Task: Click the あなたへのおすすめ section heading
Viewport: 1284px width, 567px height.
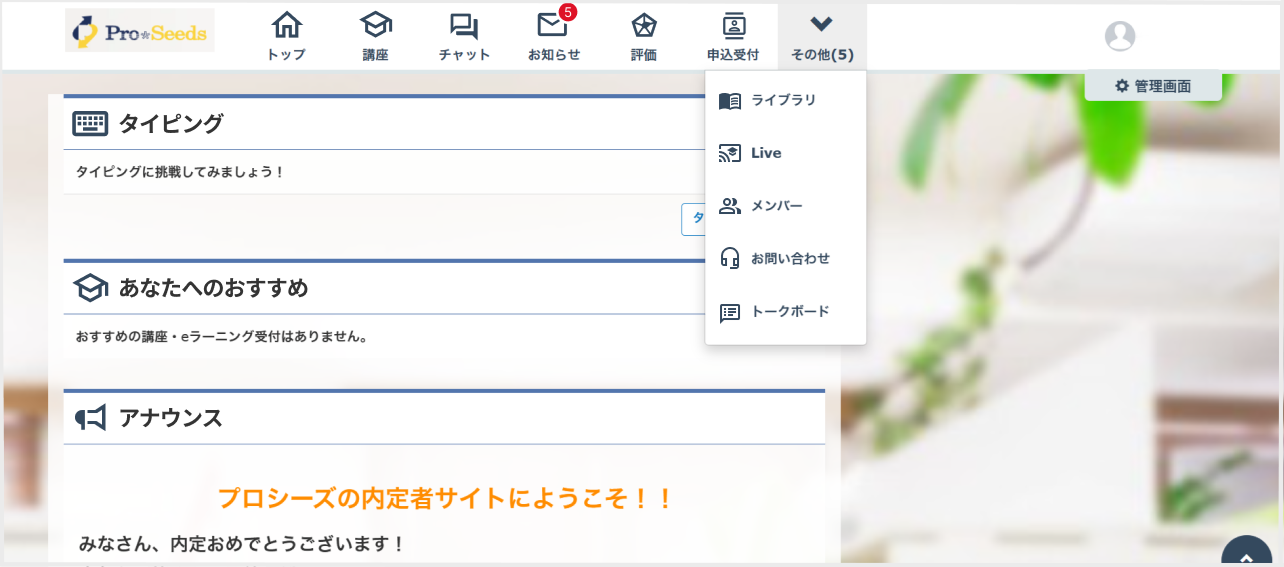Action: click(x=213, y=289)
